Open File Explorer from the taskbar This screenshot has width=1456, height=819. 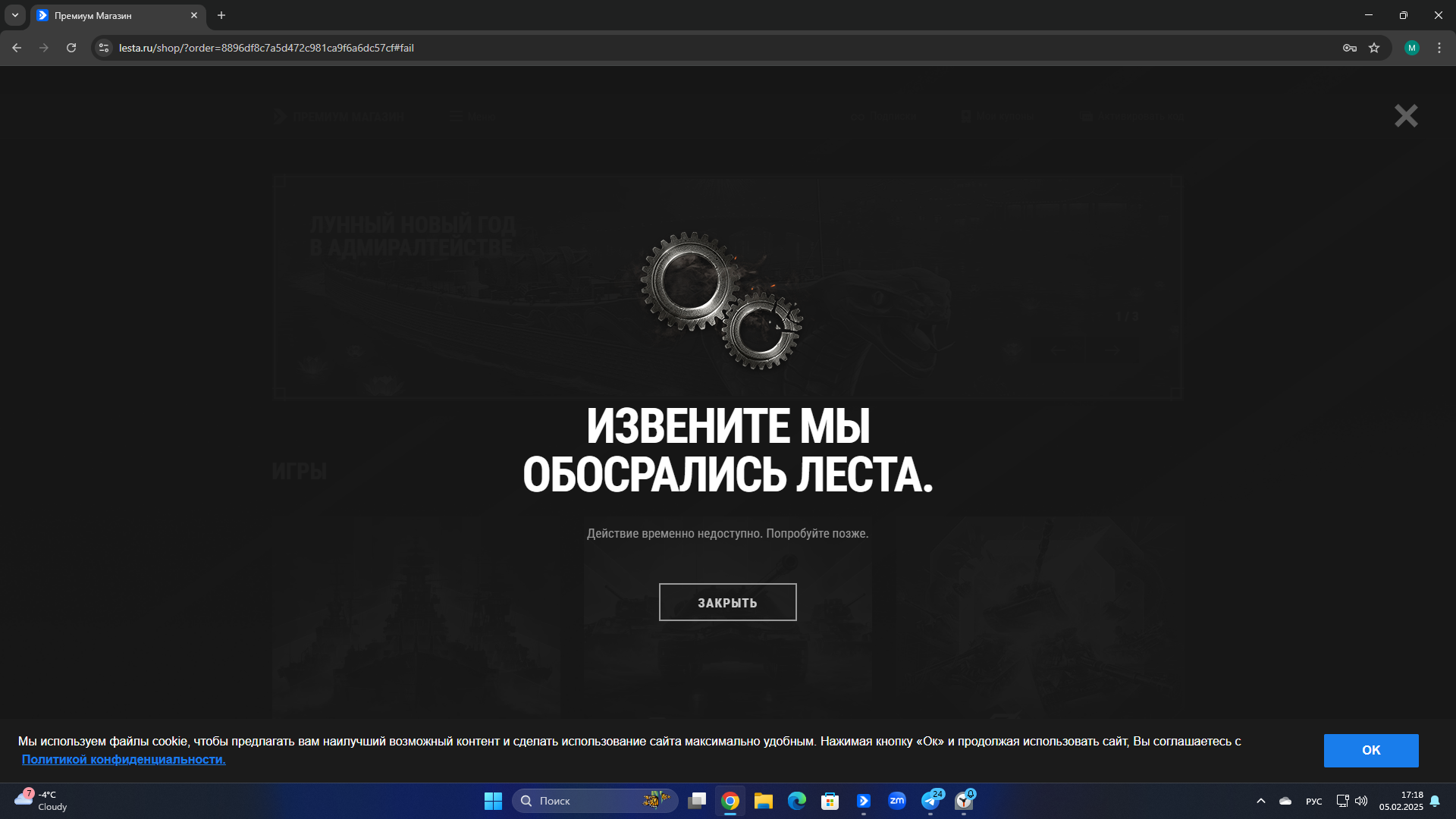(x=764, y=801)
